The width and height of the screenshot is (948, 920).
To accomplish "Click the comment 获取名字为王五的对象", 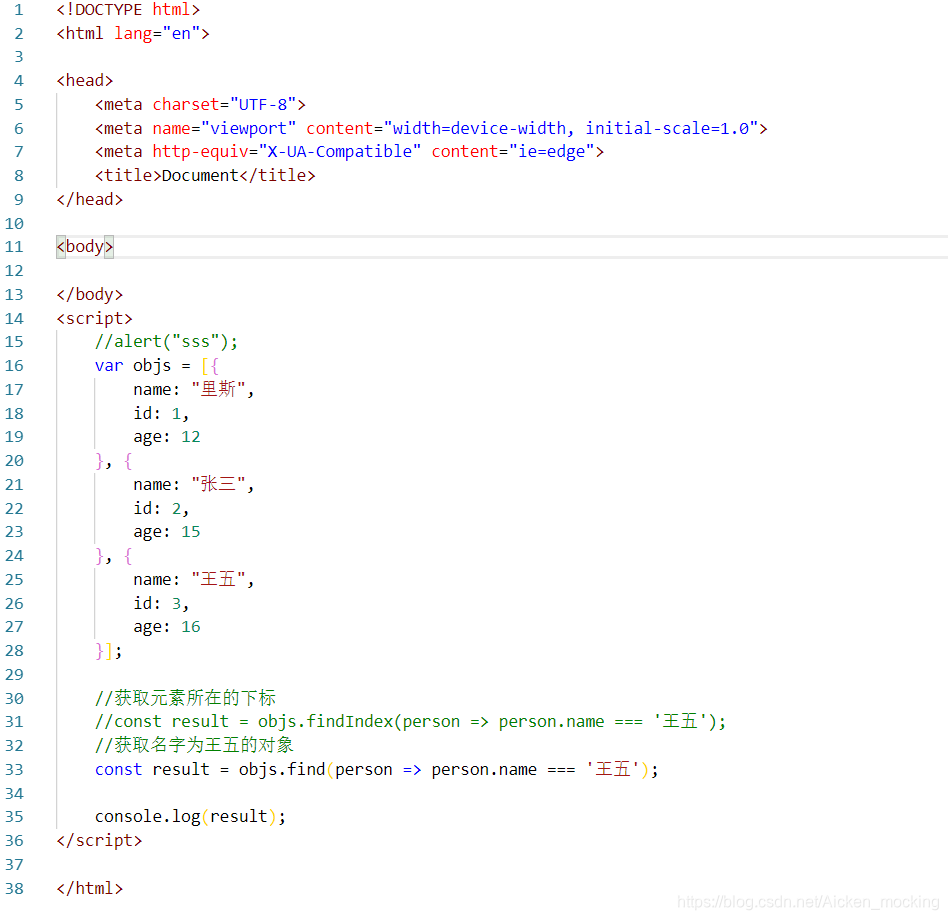I will (x=194, y=745).
